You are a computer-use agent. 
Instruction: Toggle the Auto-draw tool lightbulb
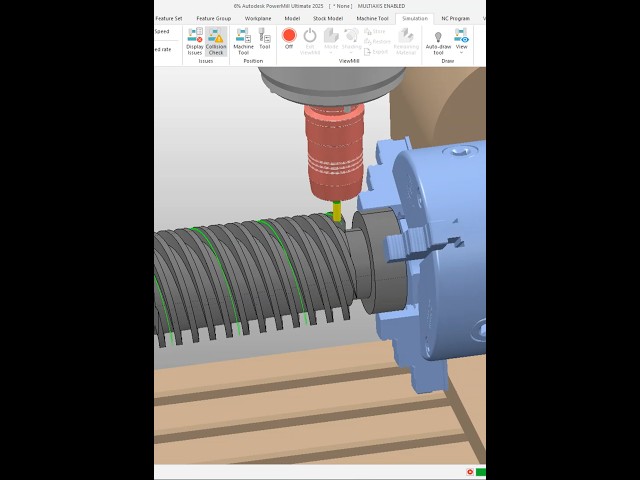[438, 43]
